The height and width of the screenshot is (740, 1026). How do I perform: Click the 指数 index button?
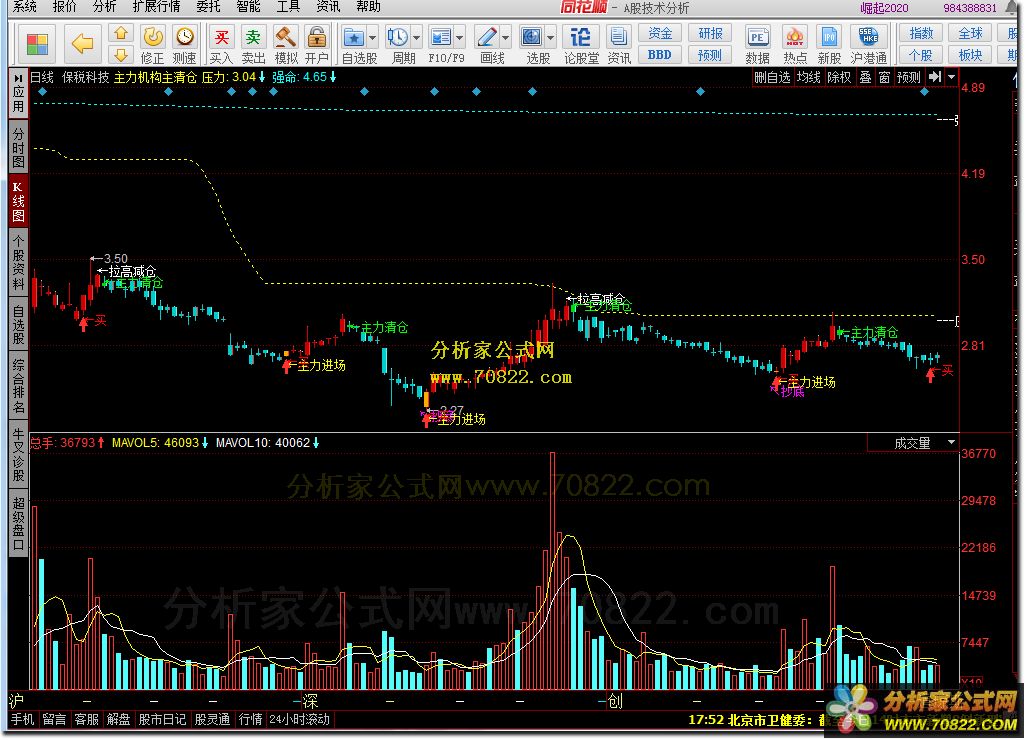click(921, 33)
